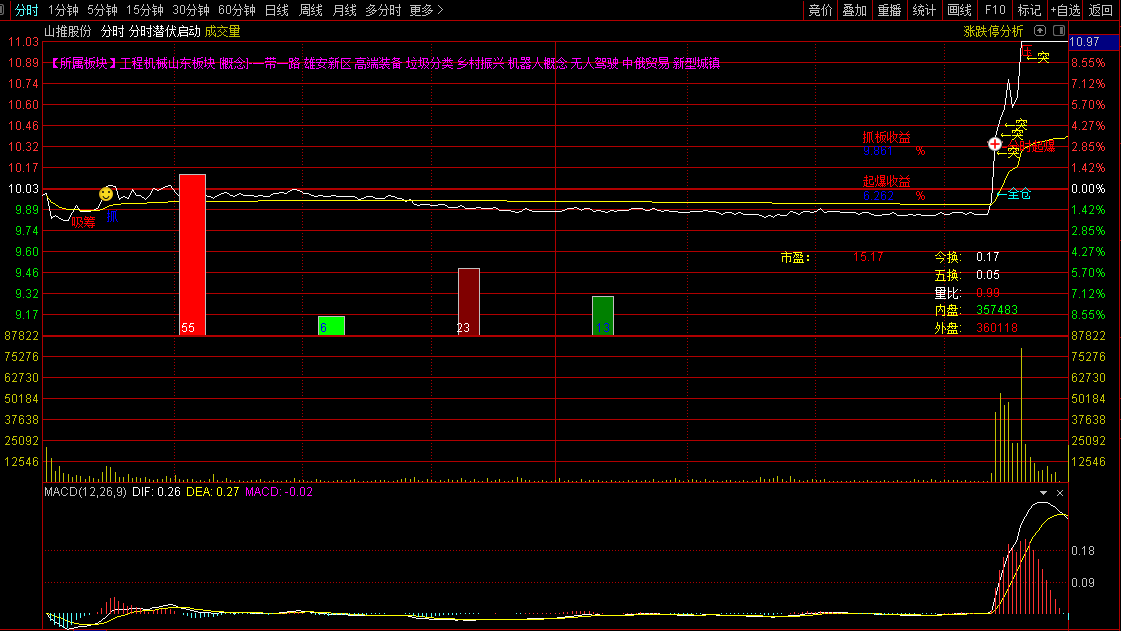
Task: Open 涨跌停分析 limit analysis link
Action: click(x=993, y=31)
